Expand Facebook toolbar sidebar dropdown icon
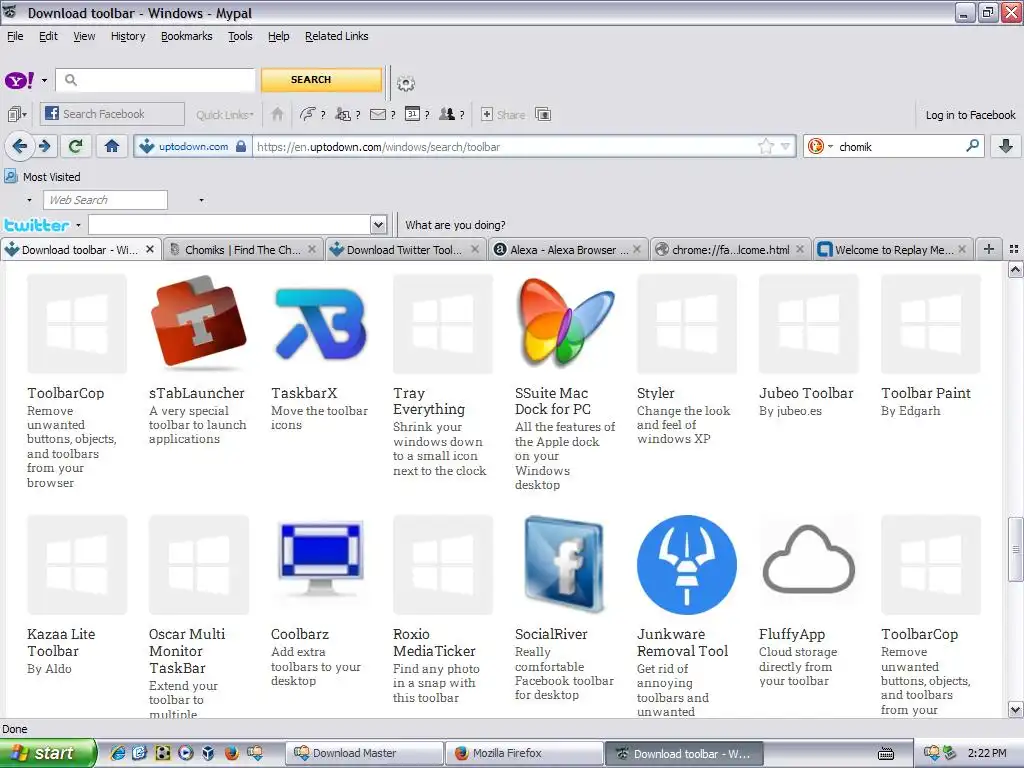The height and width of the screenshot is (768, 1024). (17, 114)
